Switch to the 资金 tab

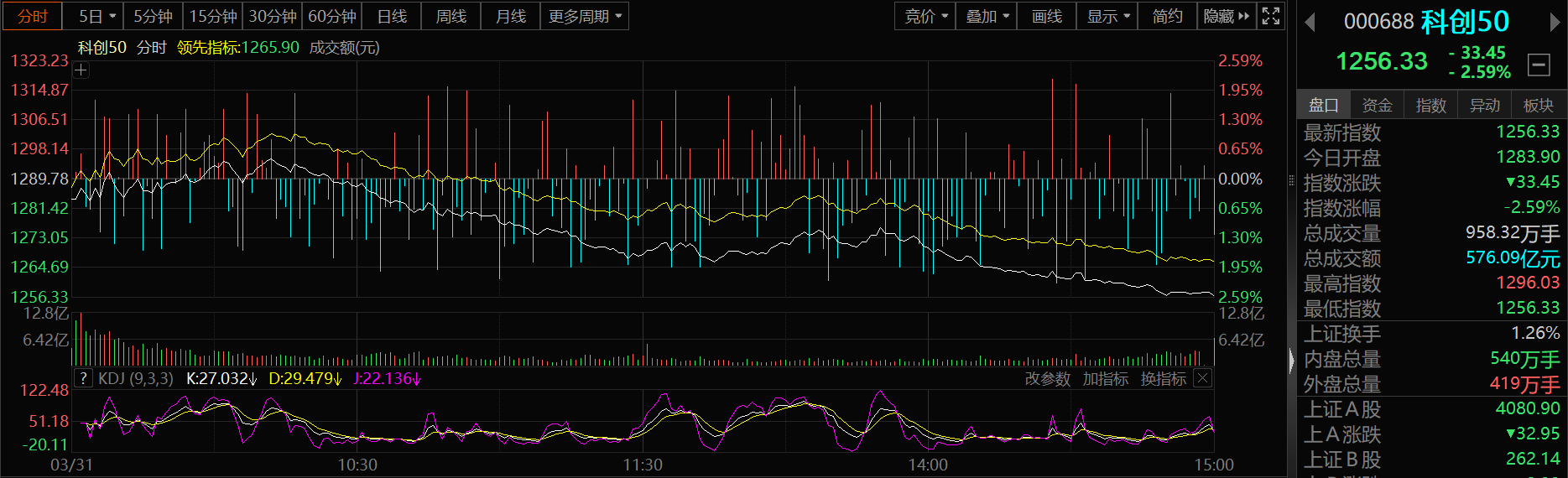point(1377,105)
